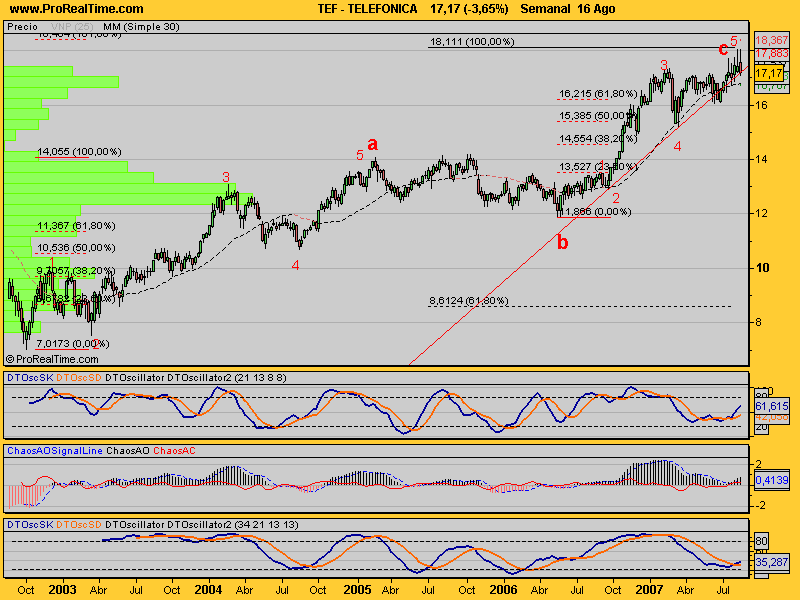800x600 pixels.
Task: Click the ChaosAOSignalLine indicator label
Action: [55, 451]
